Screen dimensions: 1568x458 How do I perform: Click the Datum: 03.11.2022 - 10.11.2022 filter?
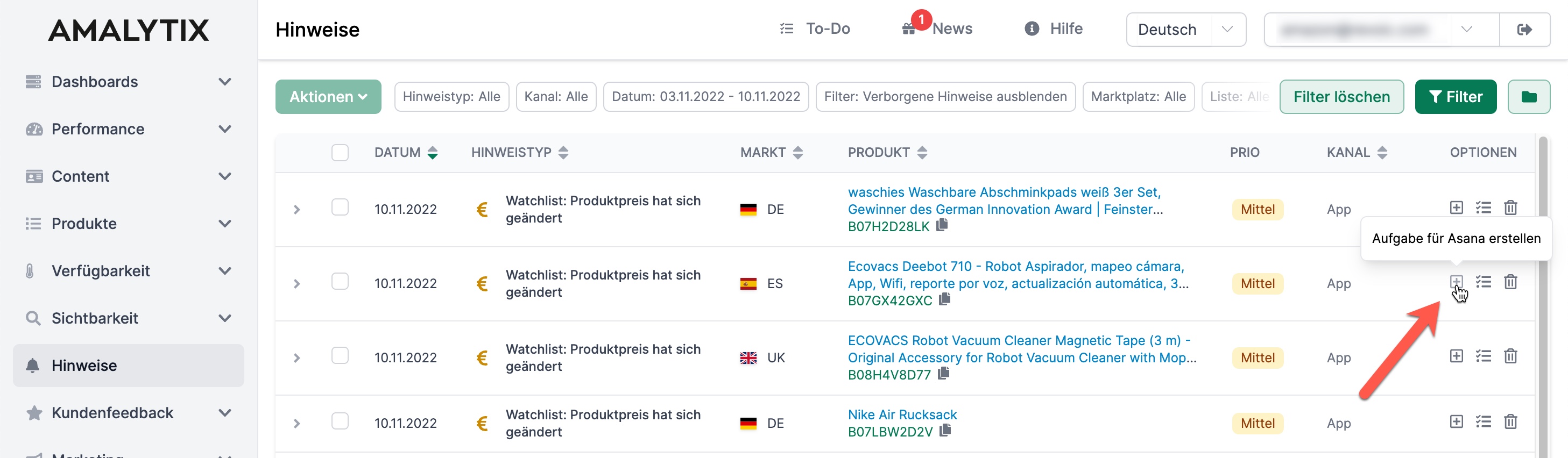705,97
